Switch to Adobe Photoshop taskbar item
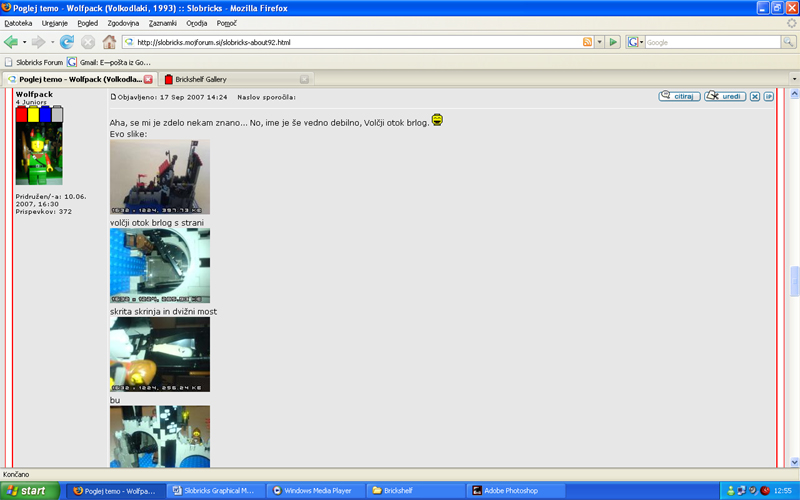 pos(515,491)
